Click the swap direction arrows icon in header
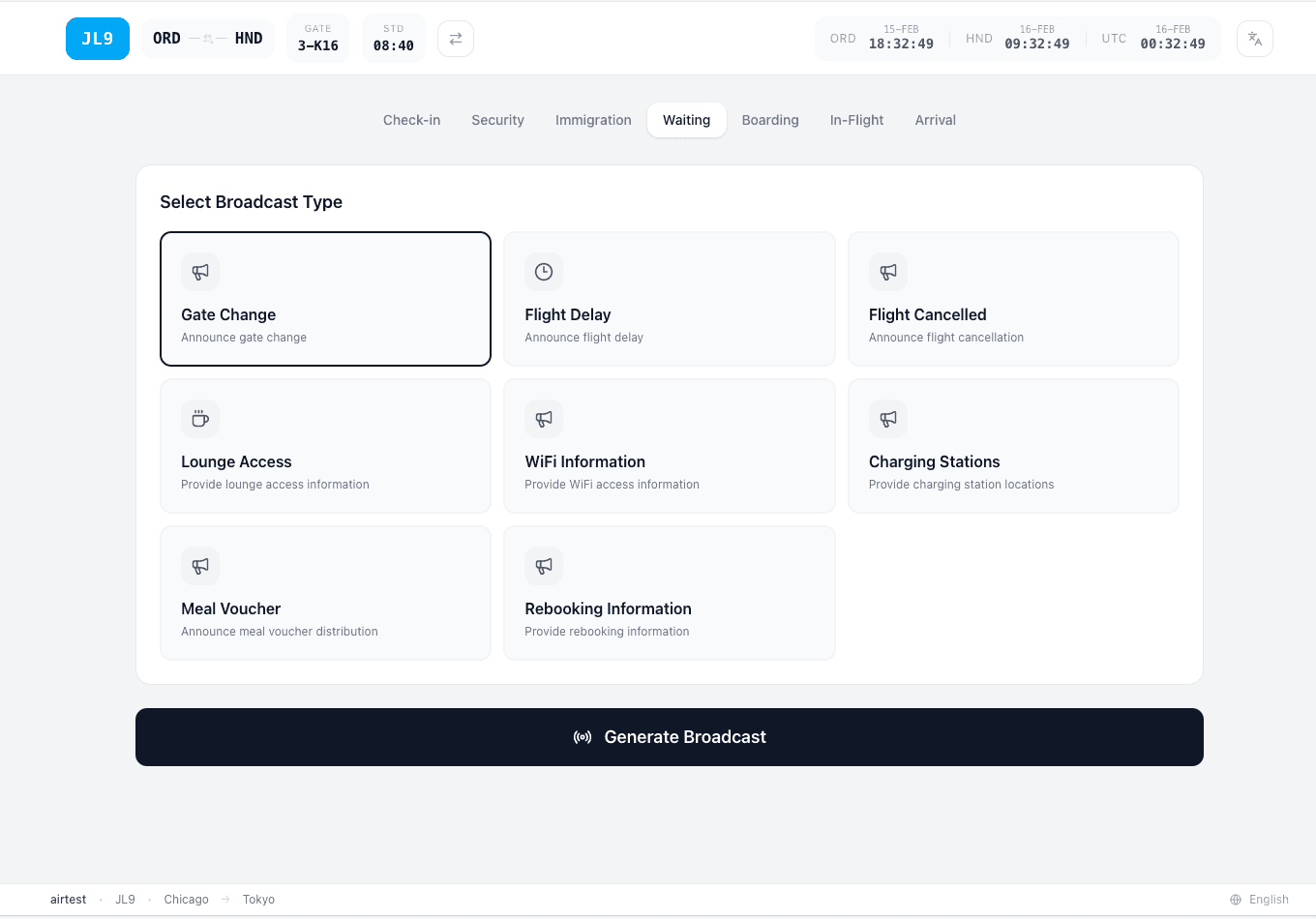This screenshot has height=919, width=1316. click(455, 38)
